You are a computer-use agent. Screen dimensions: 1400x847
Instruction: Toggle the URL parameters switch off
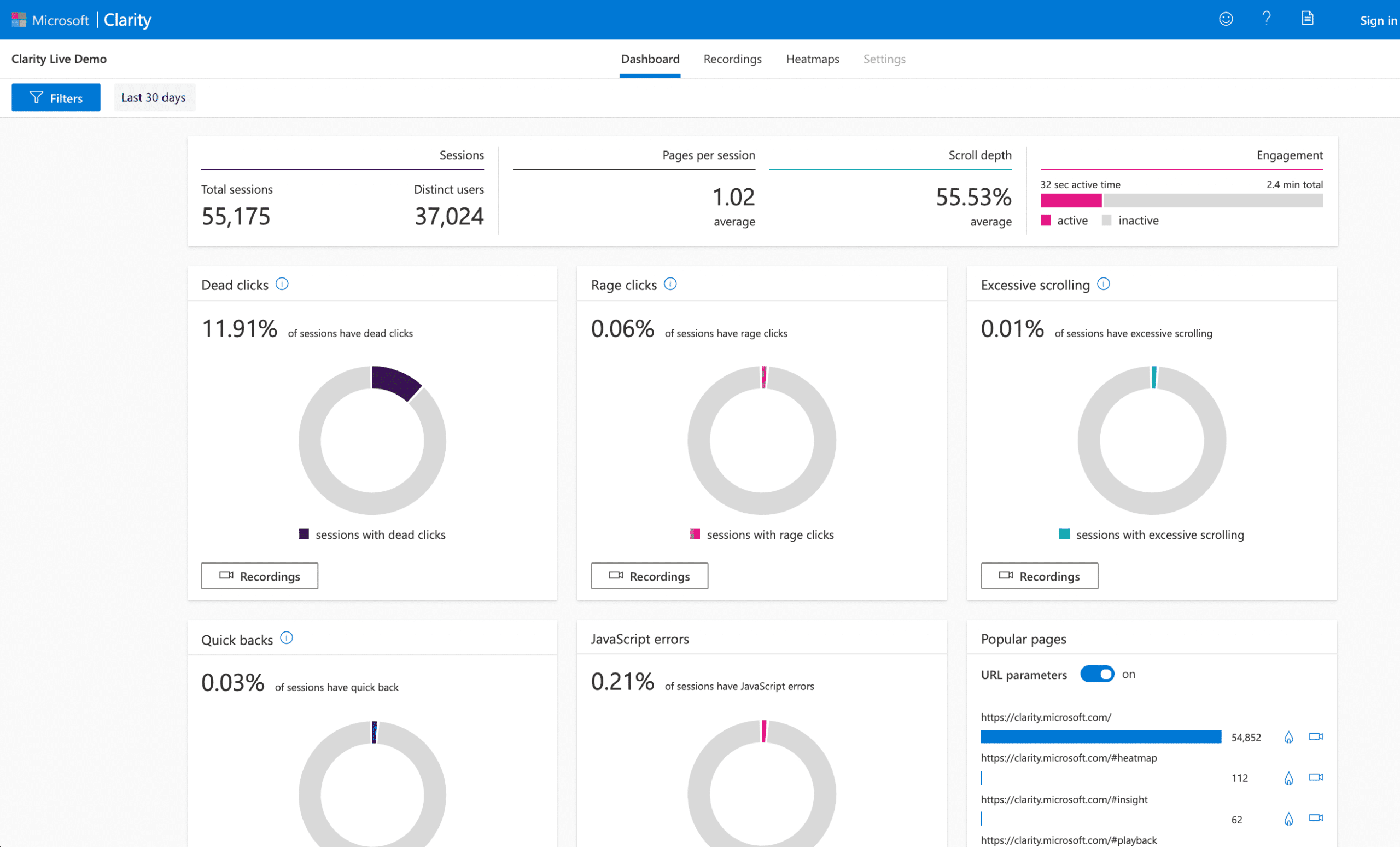[x=1096, y=674]
